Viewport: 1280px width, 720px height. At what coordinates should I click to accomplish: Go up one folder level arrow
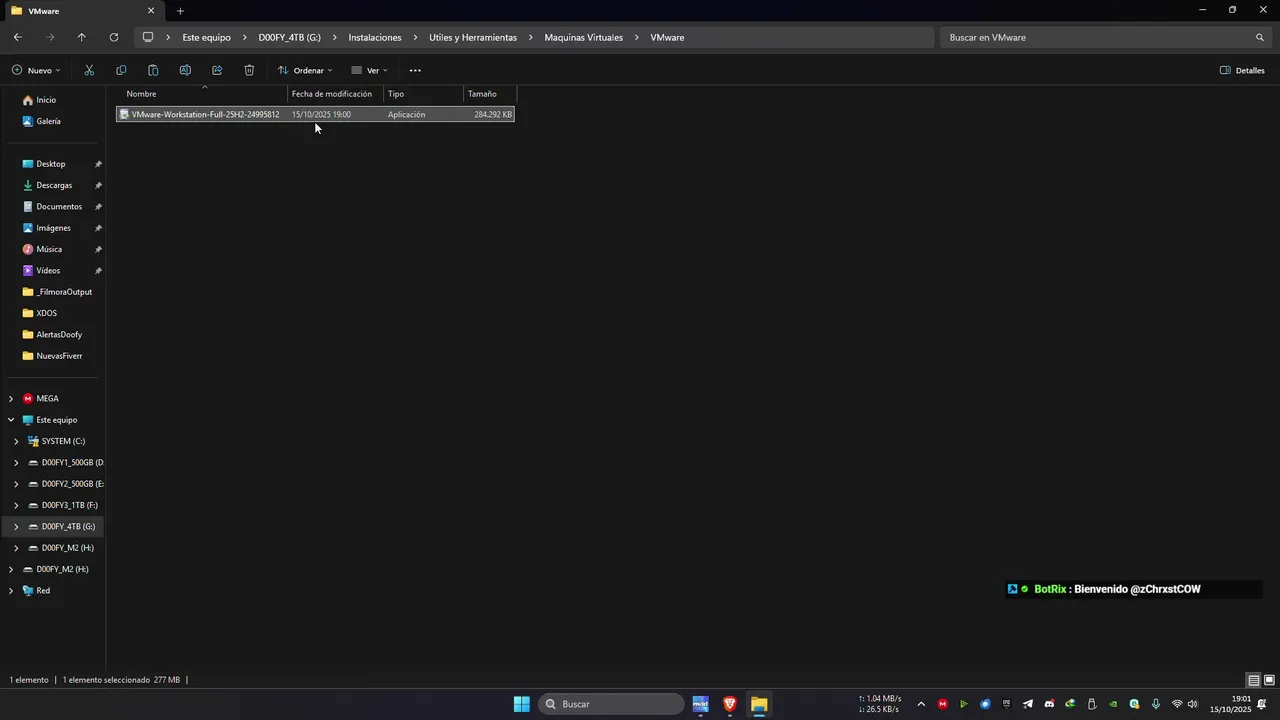click(x=82, y=37)
